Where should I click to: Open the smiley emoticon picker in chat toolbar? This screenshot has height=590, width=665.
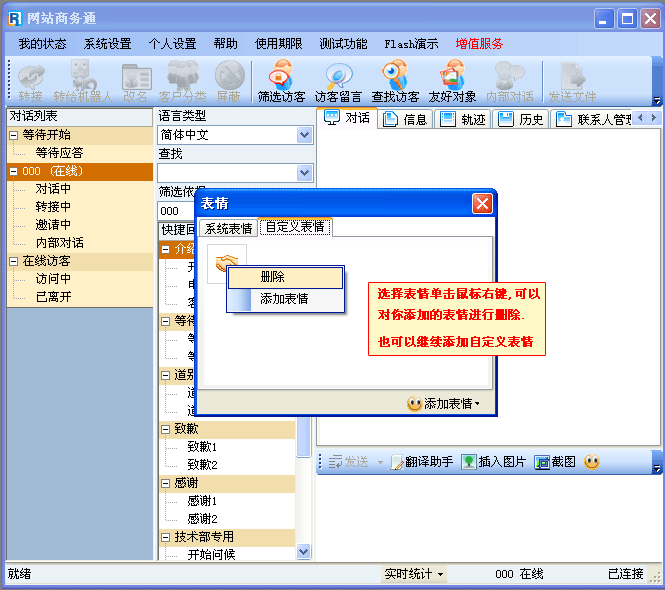pos(592,461)
